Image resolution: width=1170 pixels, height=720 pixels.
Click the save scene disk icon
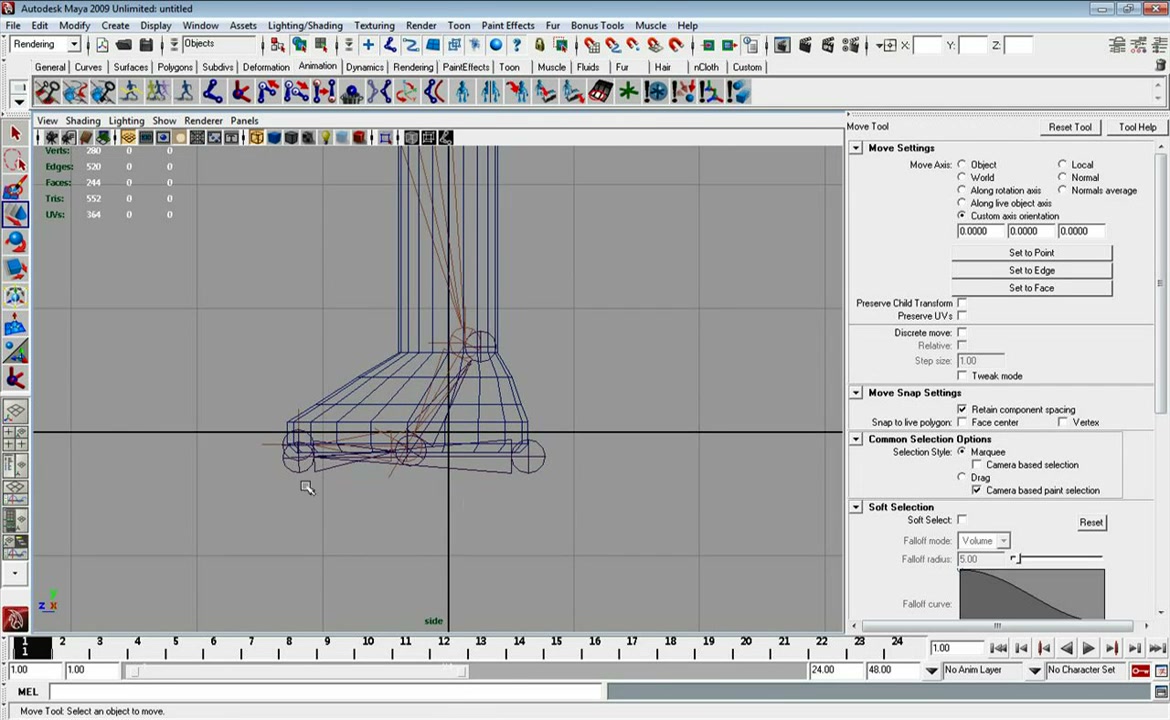pyautogui.click(x=146, y=45)
